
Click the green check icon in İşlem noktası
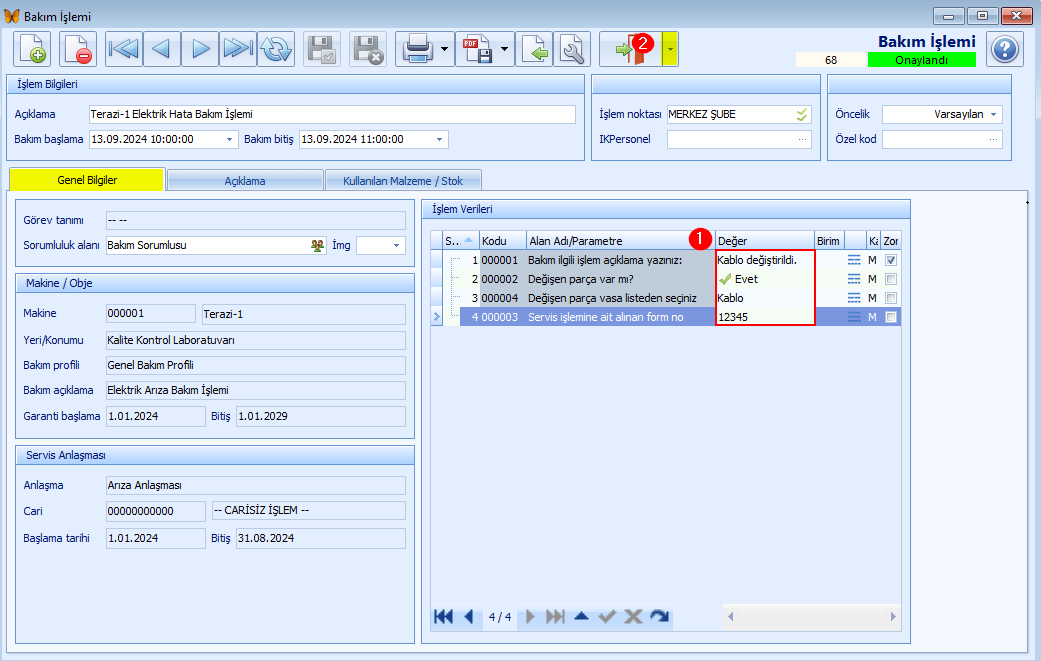802,114
